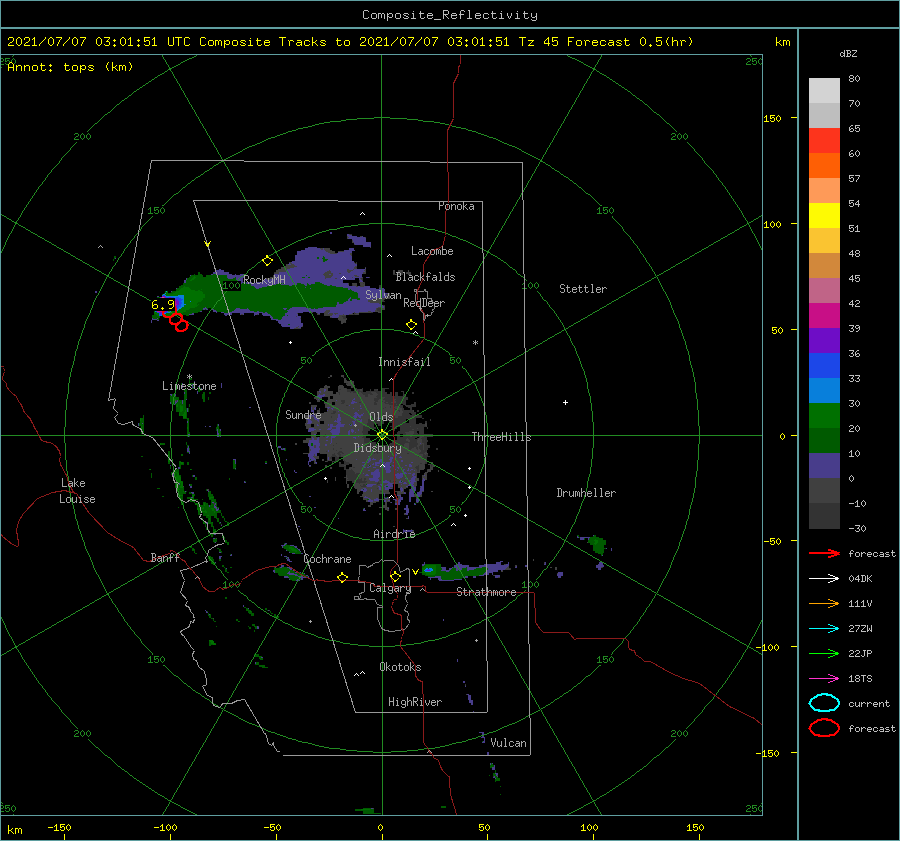Click the 42 dBZ pink swatch

coord(824,290)
